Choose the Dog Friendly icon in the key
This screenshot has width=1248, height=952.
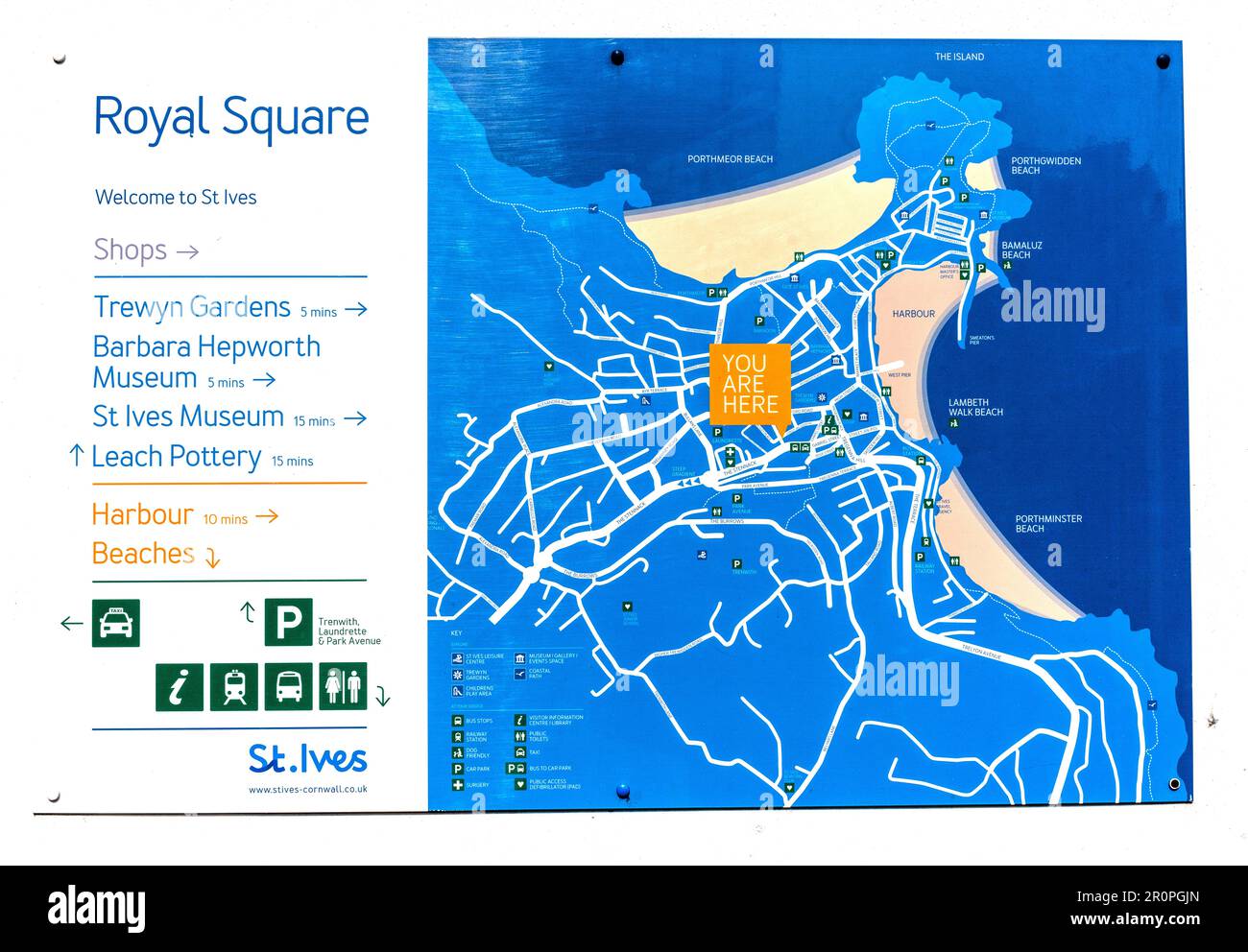(457, 753)
